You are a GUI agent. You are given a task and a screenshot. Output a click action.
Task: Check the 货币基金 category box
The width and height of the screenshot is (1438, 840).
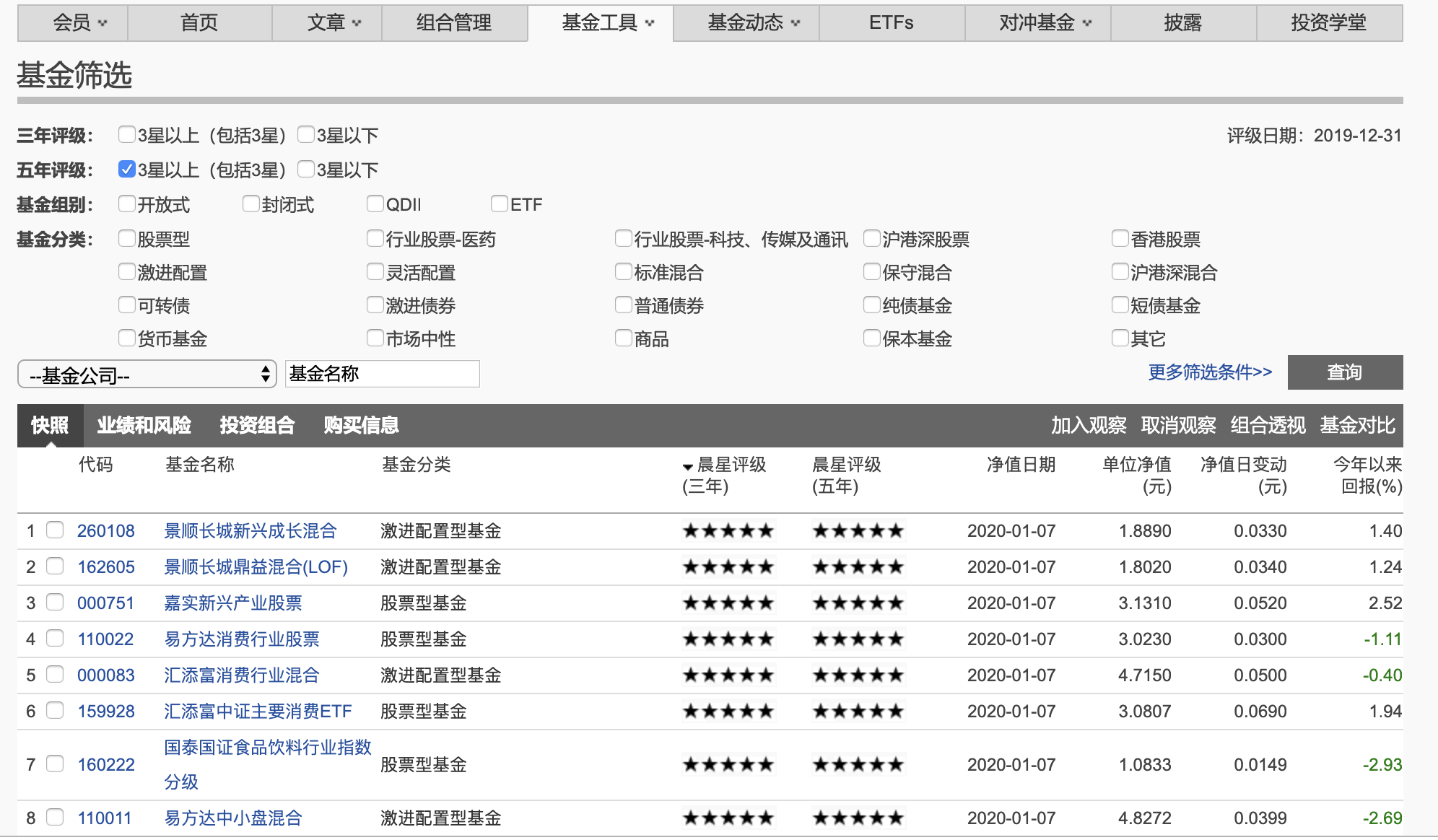tap(127, 338)
